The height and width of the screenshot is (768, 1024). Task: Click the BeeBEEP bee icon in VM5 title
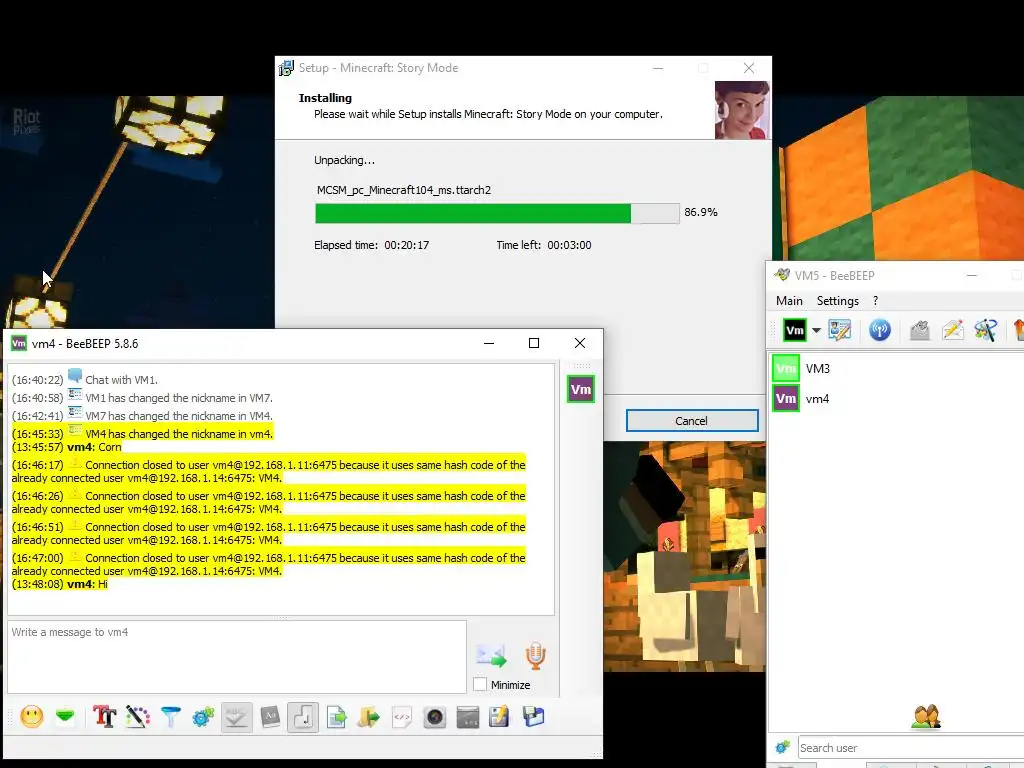click(782, 275)
